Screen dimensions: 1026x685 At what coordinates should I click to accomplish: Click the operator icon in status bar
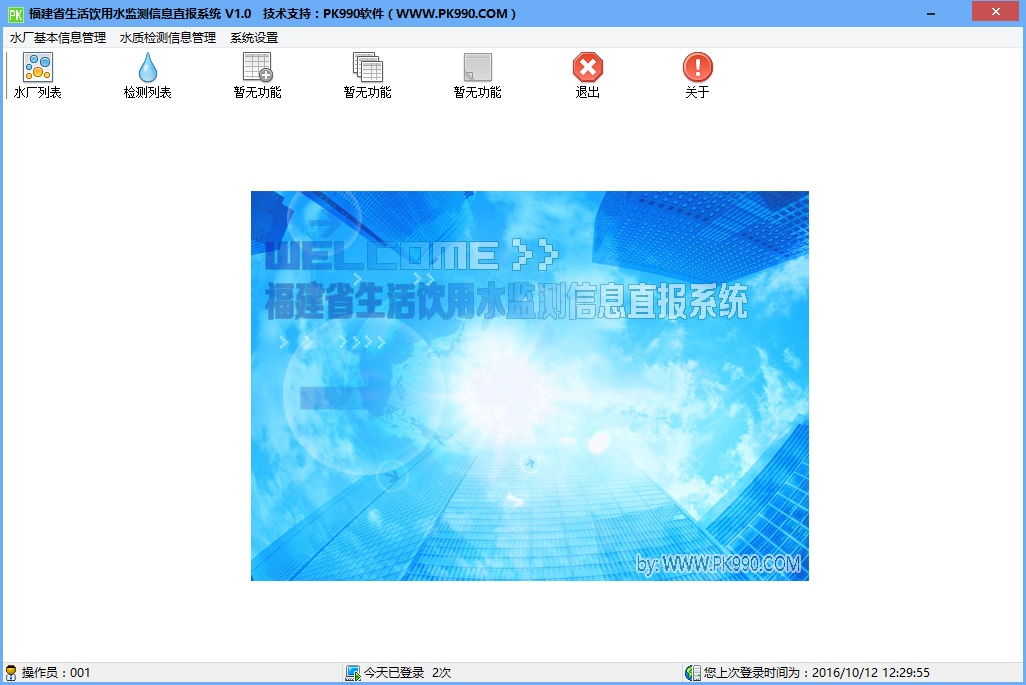(11, 673)
